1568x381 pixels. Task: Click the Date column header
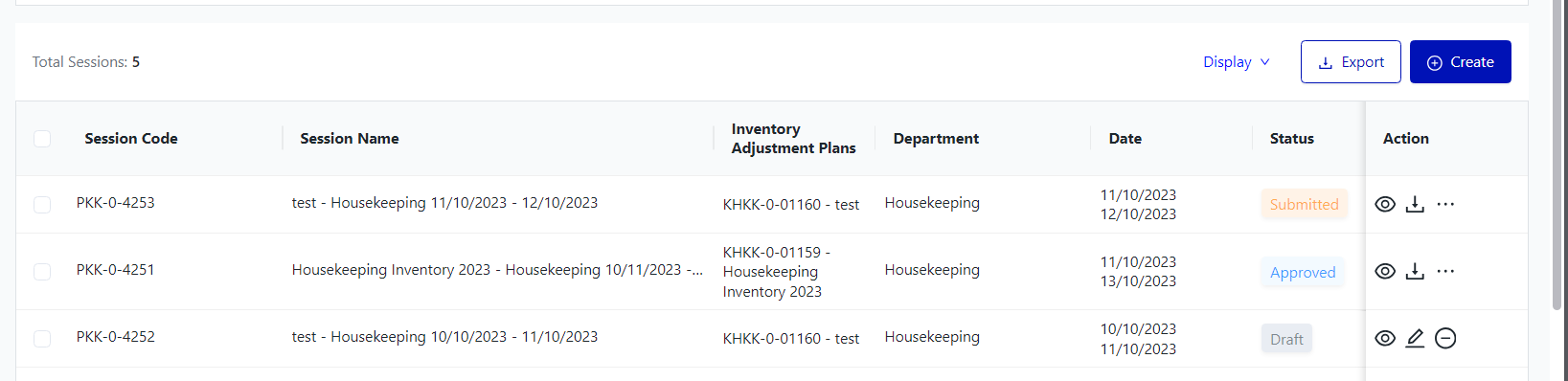(1125, 139)
